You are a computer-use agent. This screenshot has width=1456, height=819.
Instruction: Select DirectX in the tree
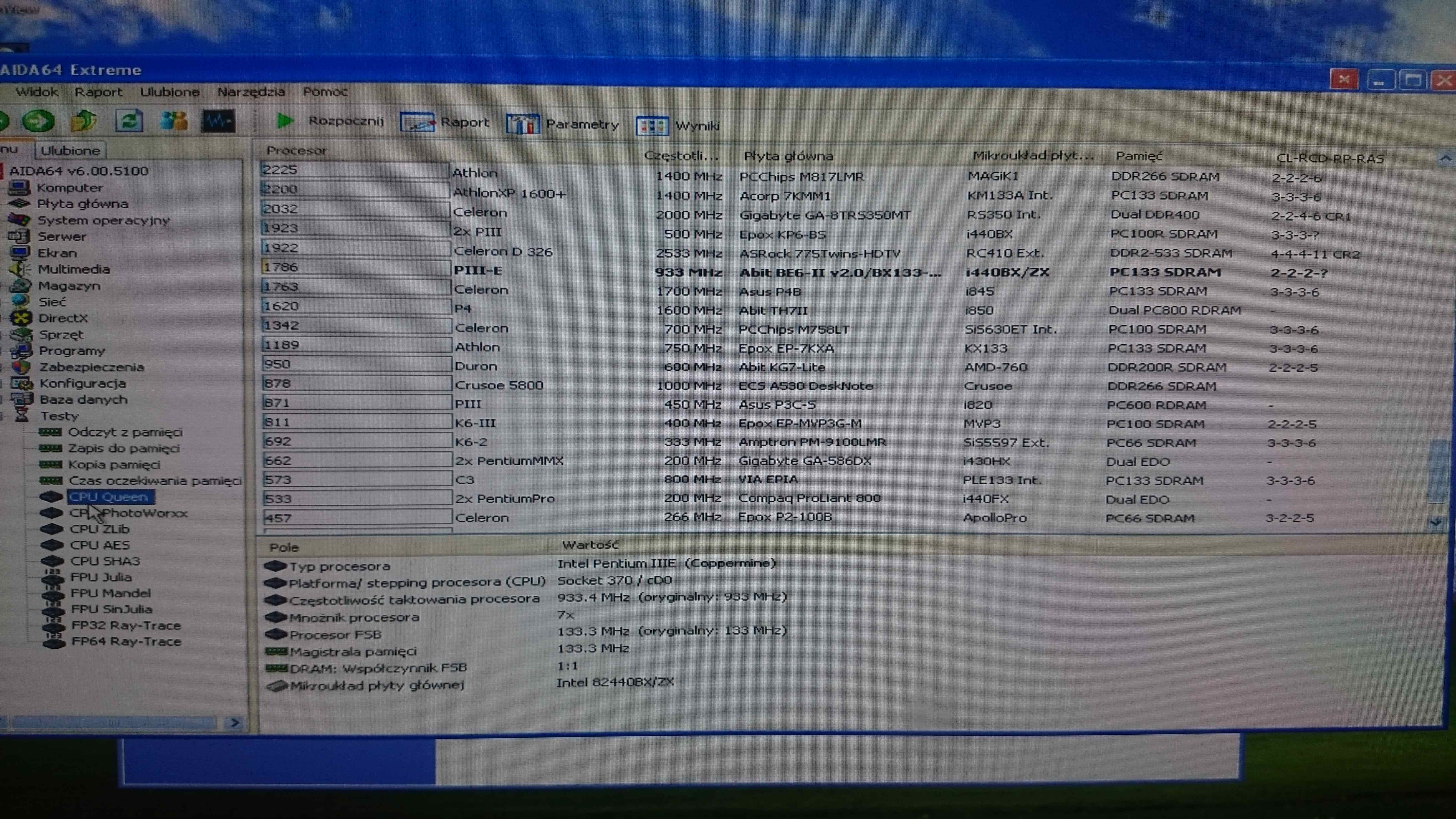click(63, 319)
